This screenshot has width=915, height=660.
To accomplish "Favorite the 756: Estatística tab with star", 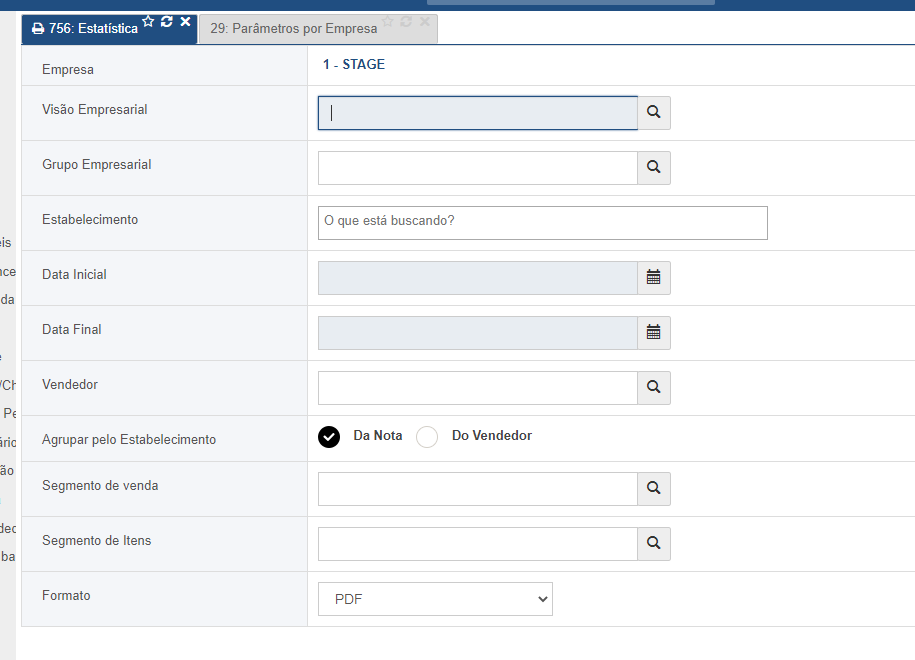I will pyautogui.click(x=148, y=22).
